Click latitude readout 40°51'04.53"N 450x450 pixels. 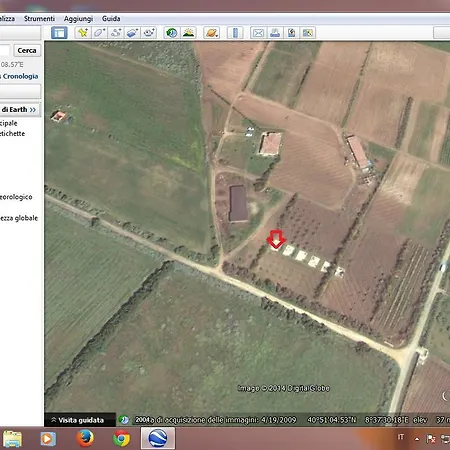pos(332,420)
